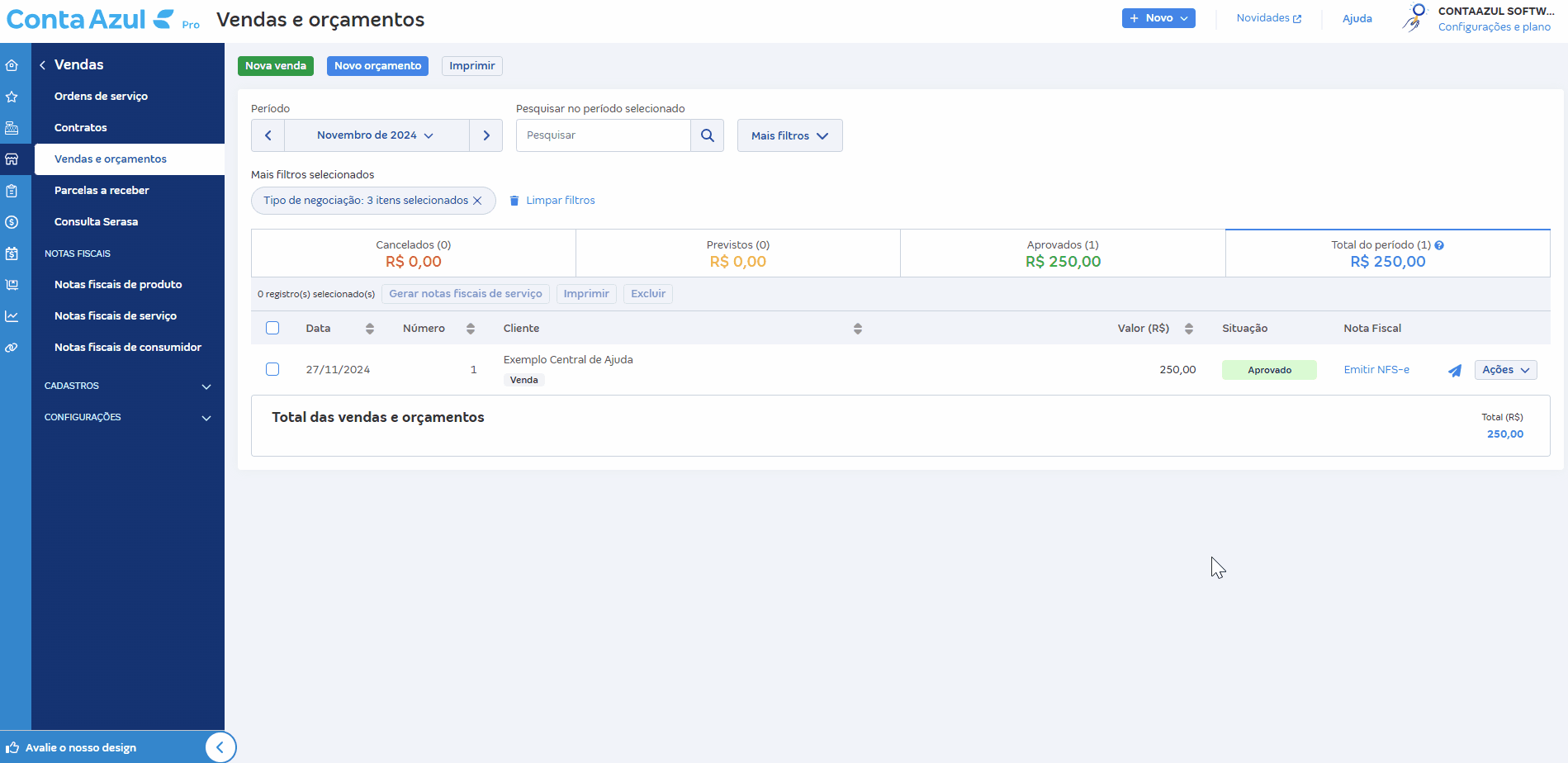Image resolution: width=1568 pixels, height=763 pixels.
Task: Go to previous month with left arrow
Action: [268, 135]
